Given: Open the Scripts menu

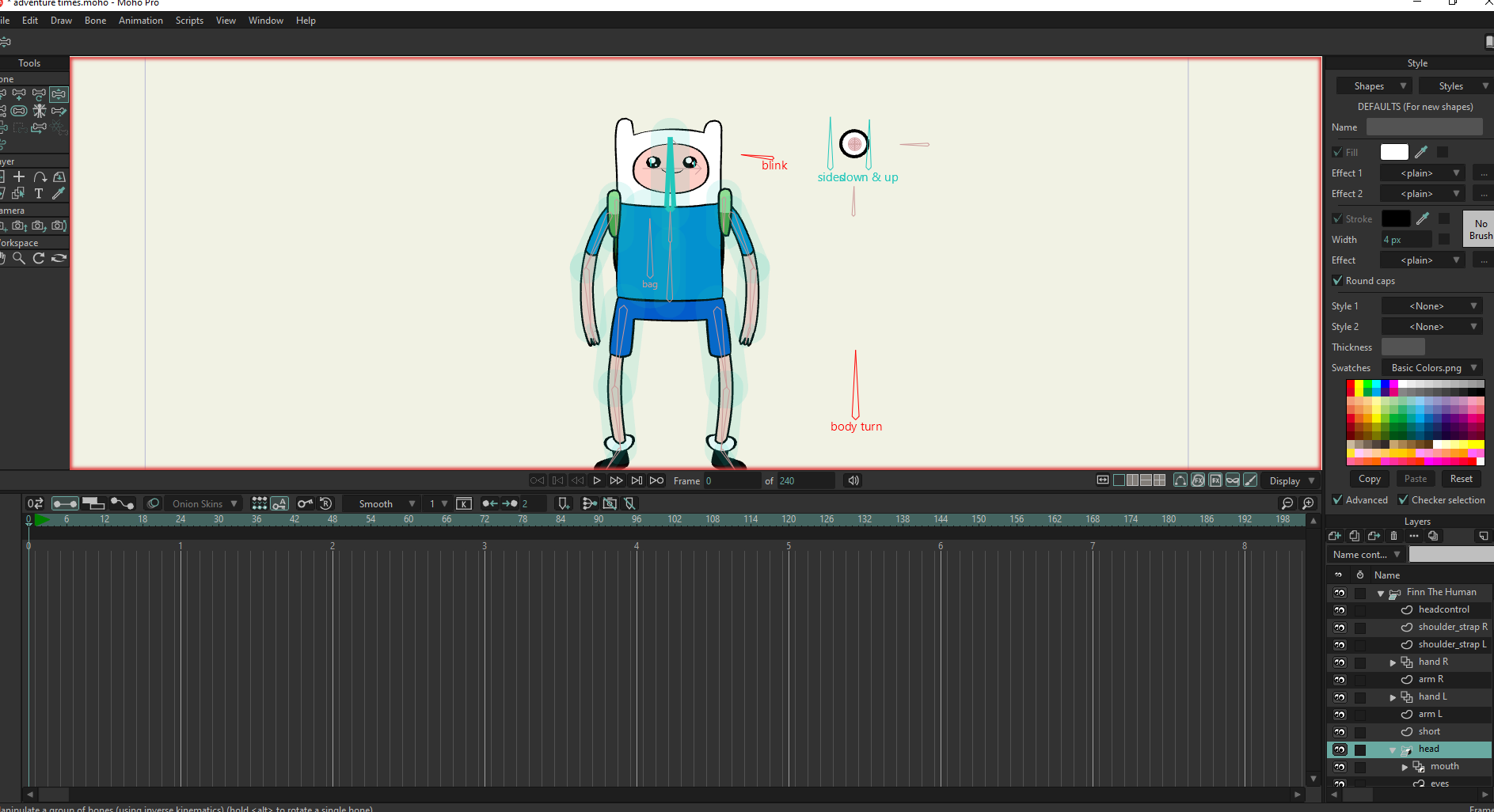Looking at the screenshot, I should [x=189, y=21].
